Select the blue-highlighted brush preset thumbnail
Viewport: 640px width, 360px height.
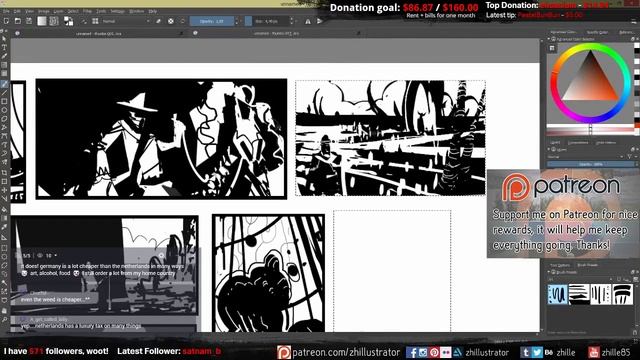click(x=558, y=294)
